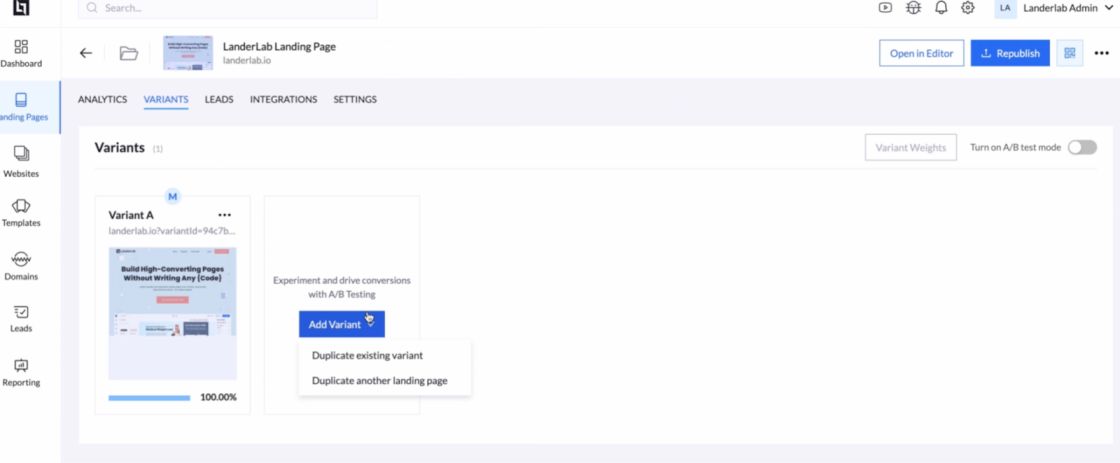Open Templates sidebar icon
The height and width of the screenshot is (463, 1120).
pos(21,206)
